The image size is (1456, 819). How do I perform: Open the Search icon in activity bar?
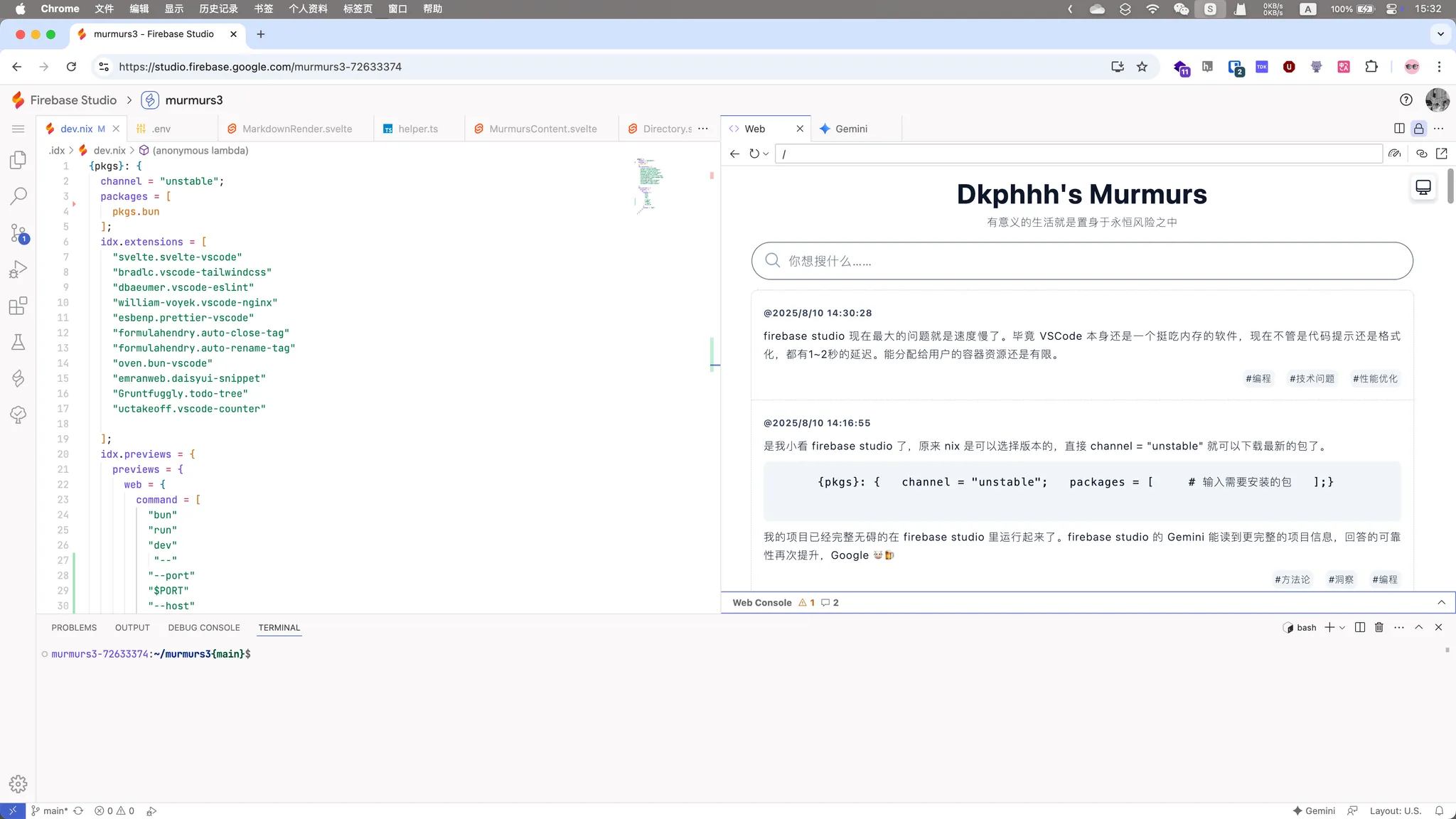click(x=18, y=196)
